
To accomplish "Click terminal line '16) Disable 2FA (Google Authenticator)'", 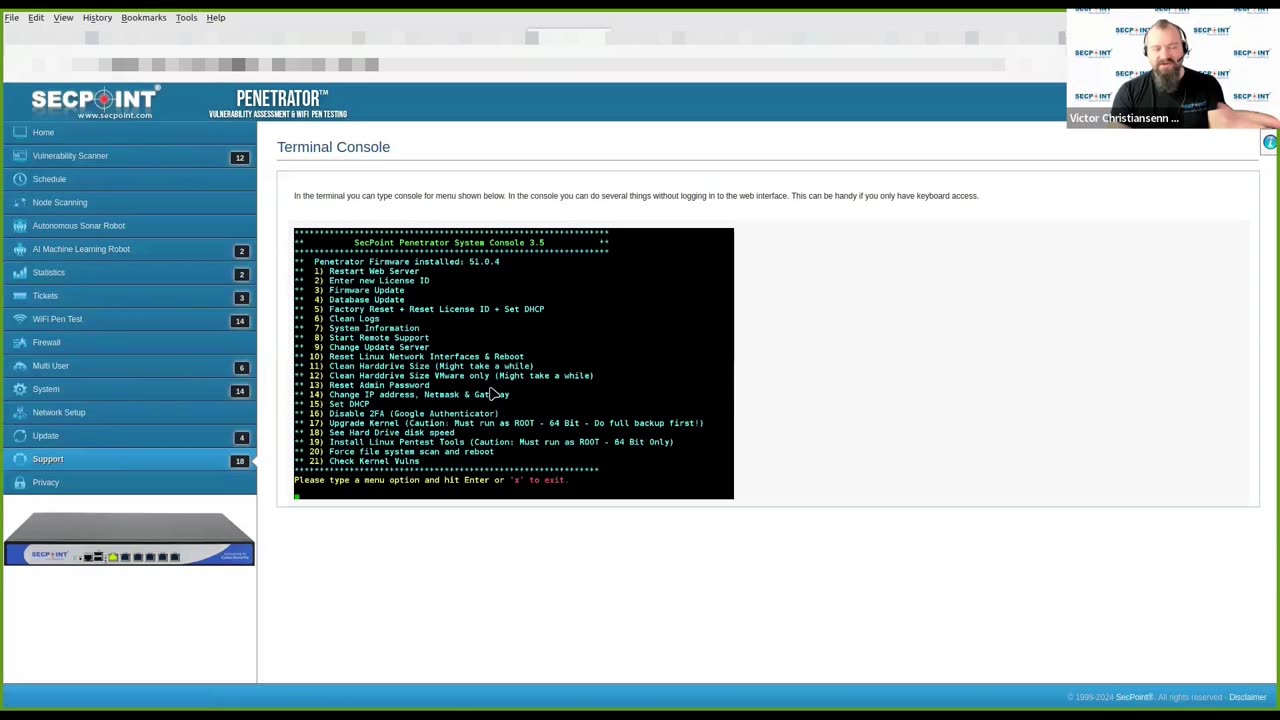I will 404,414.
